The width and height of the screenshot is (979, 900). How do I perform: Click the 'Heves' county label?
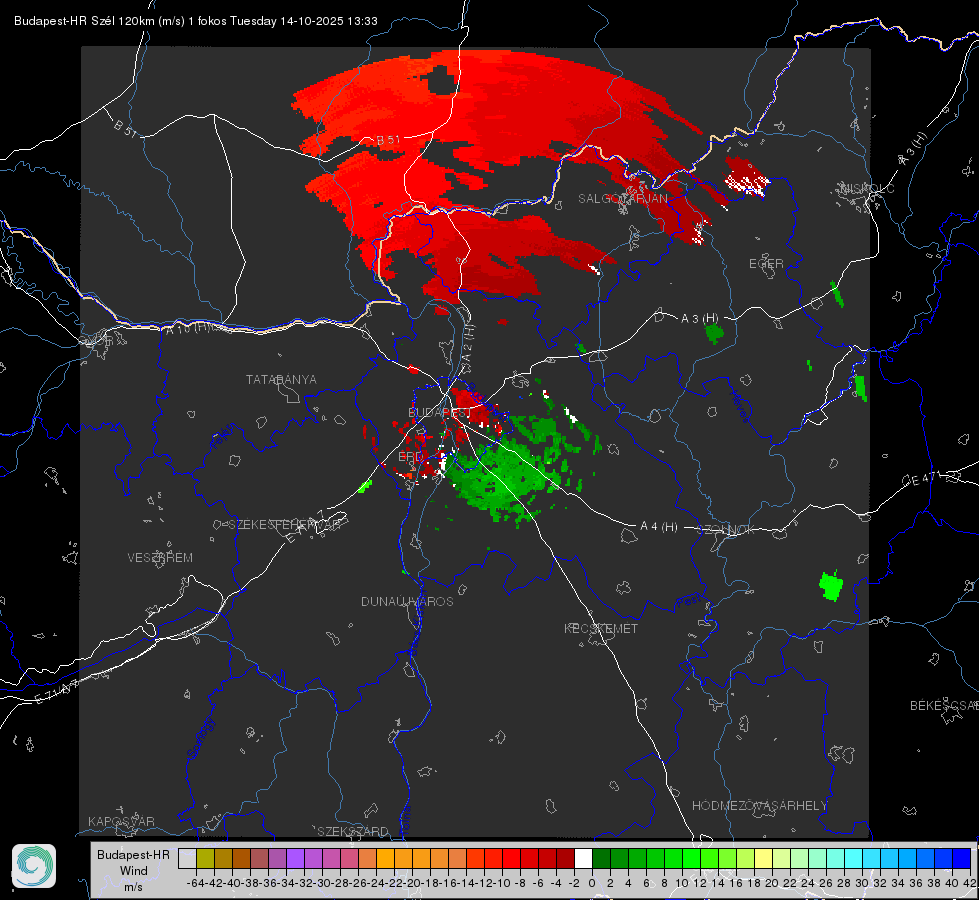pyautogui.click(x=740, y=407)
